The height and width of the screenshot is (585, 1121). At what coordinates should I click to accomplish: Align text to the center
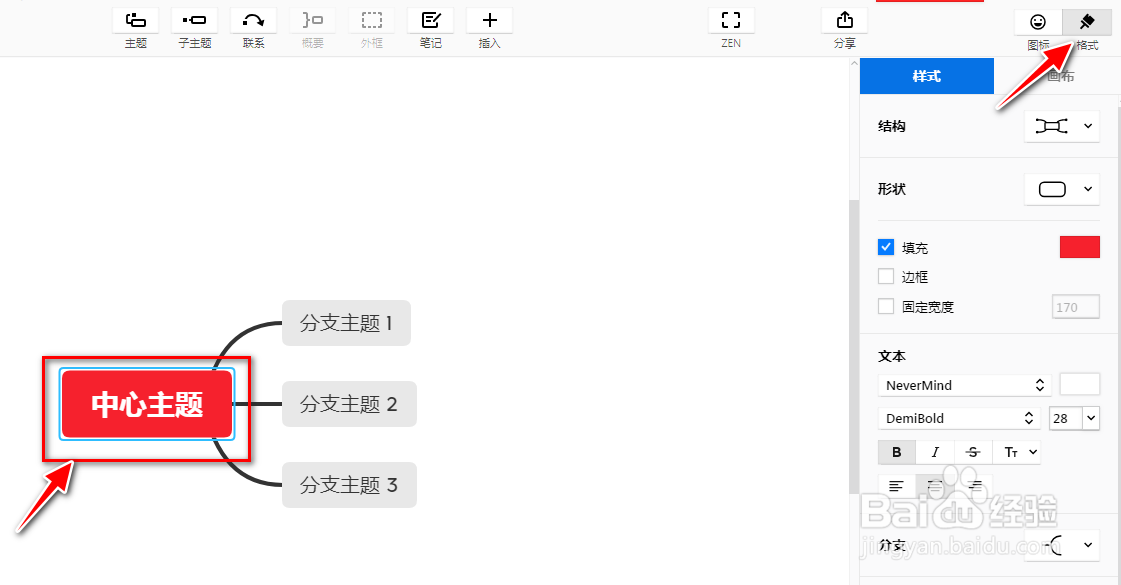(935, 486)
